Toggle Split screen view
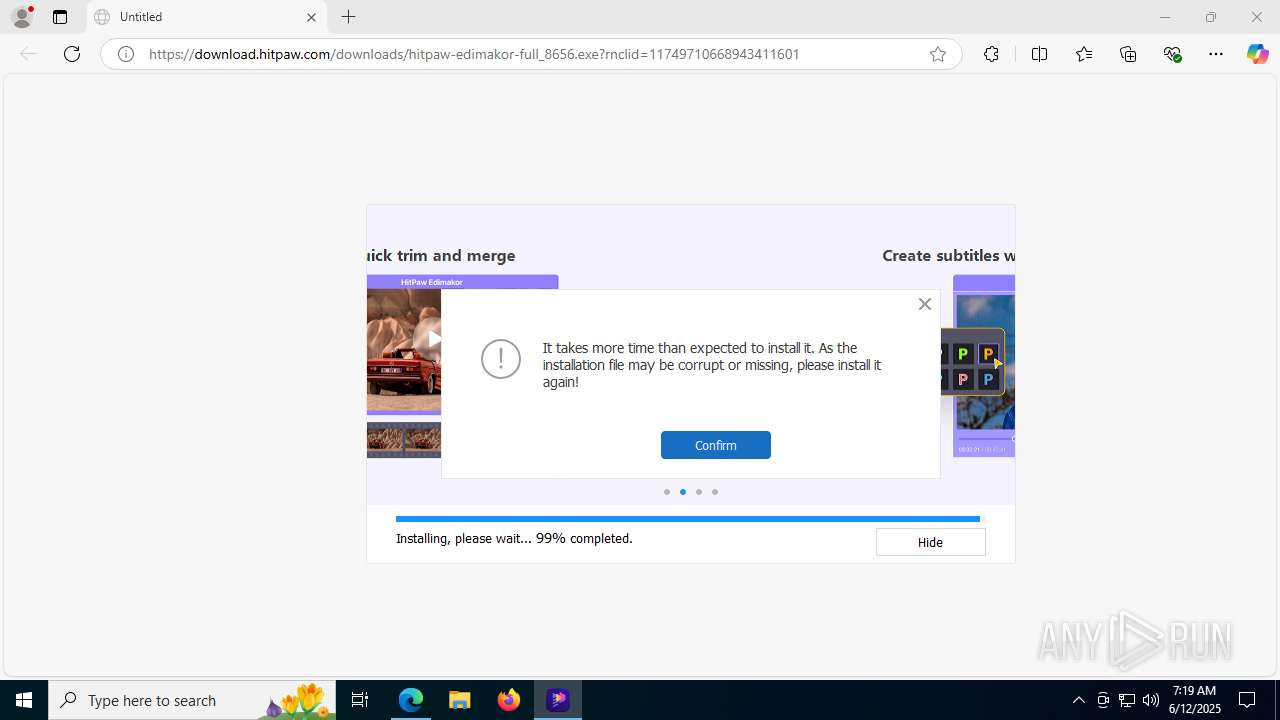This screenshot has width=1280, height=720. pyautogui.click(x=1039, y=54)
